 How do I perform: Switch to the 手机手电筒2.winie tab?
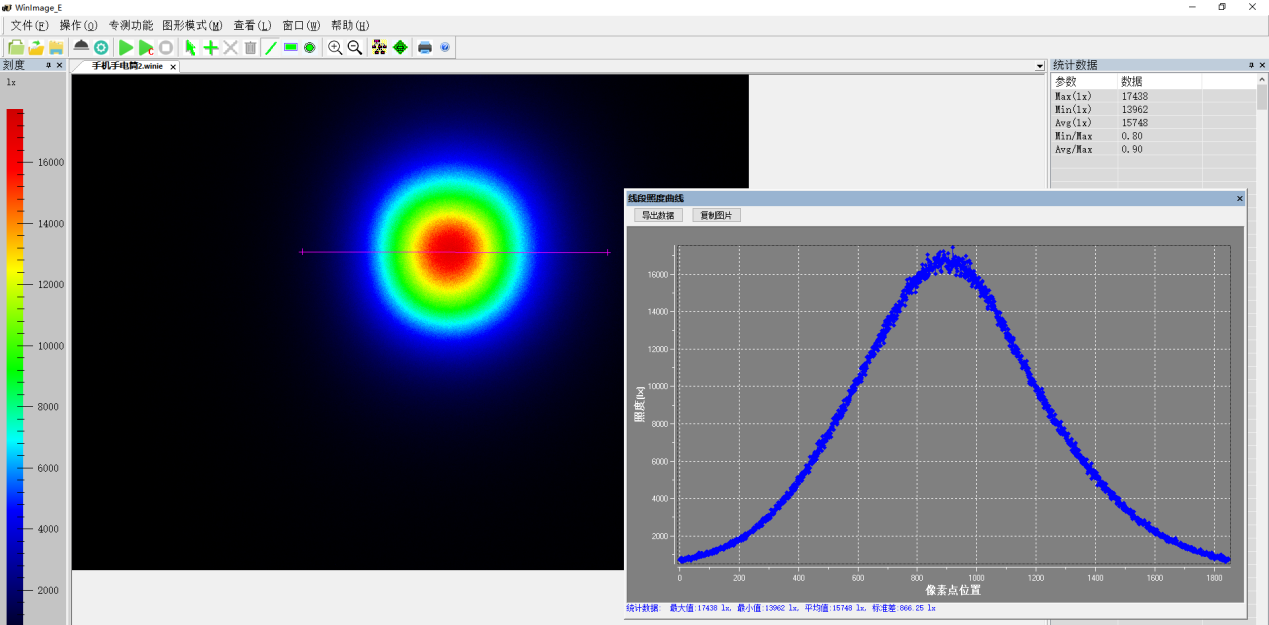pos(126,66)
